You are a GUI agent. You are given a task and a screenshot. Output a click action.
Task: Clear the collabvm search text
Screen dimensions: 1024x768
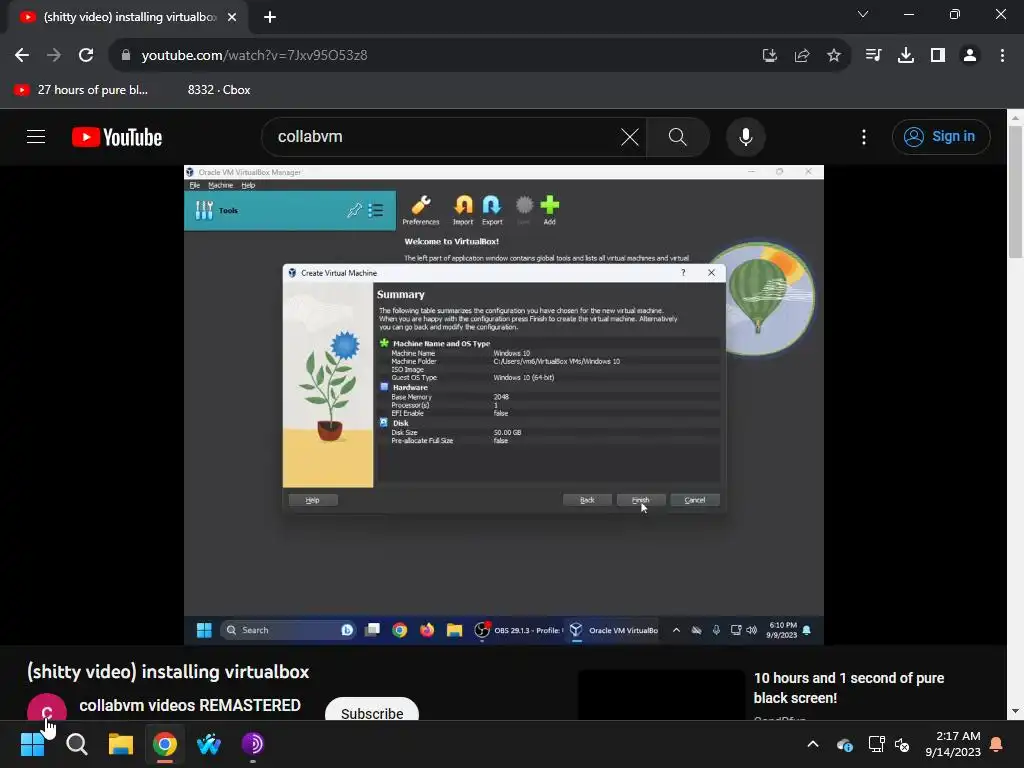pos(630,136)
